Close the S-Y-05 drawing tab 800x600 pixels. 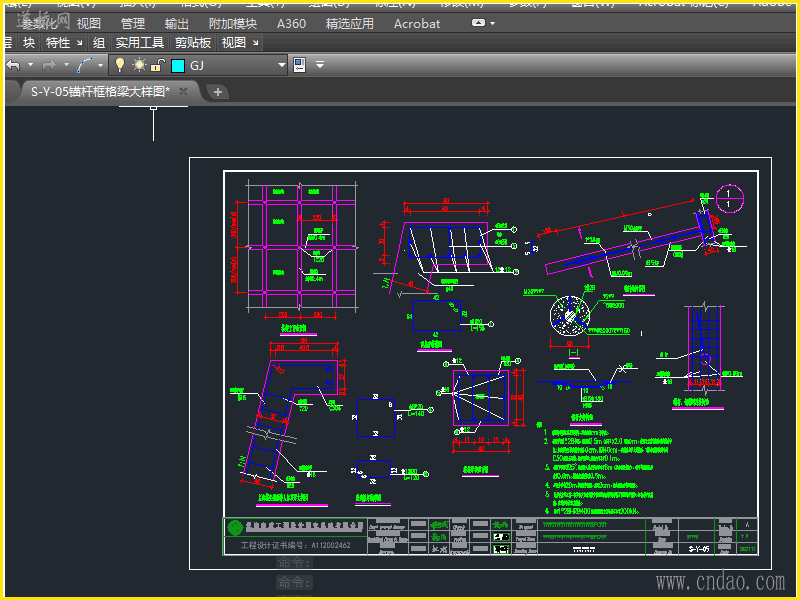click(x=184, y=91)
